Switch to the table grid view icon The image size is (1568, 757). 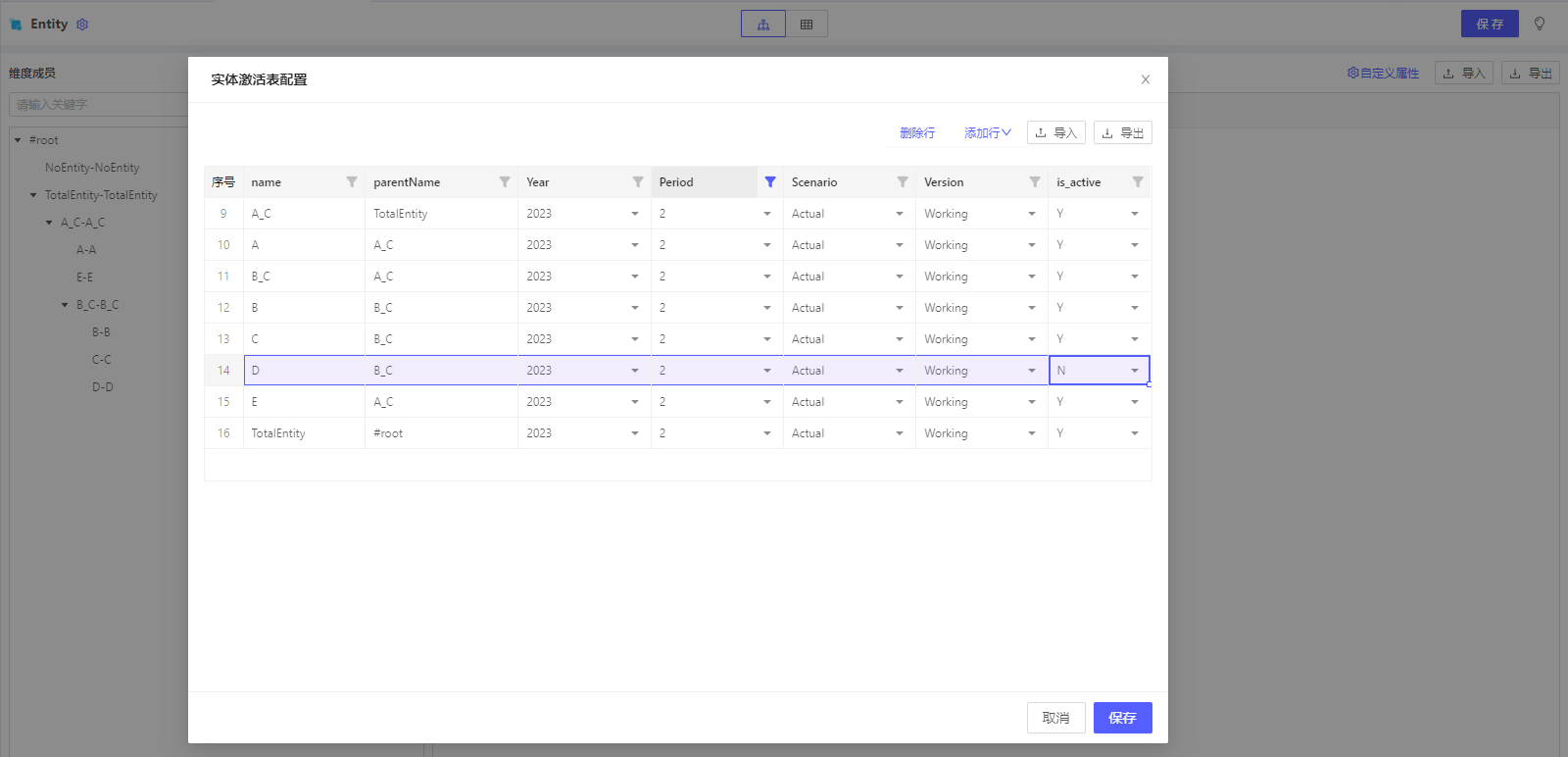tap(807, 25)
